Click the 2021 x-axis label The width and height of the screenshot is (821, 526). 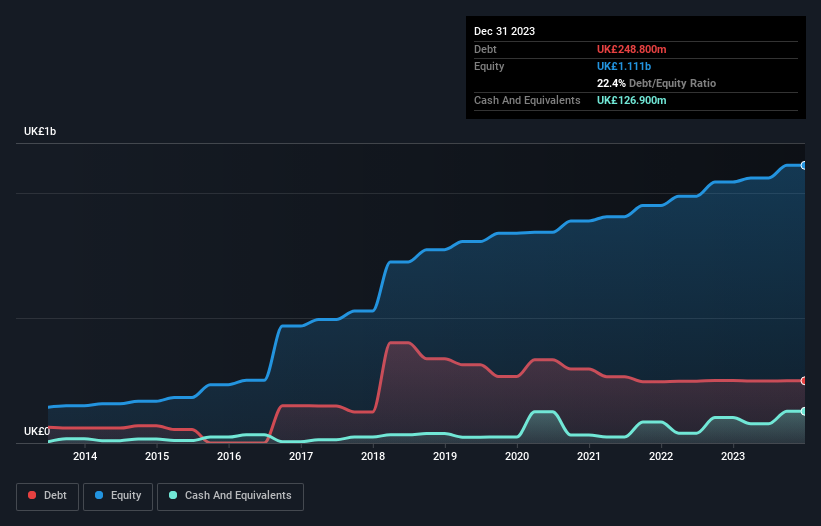point(589,456)
